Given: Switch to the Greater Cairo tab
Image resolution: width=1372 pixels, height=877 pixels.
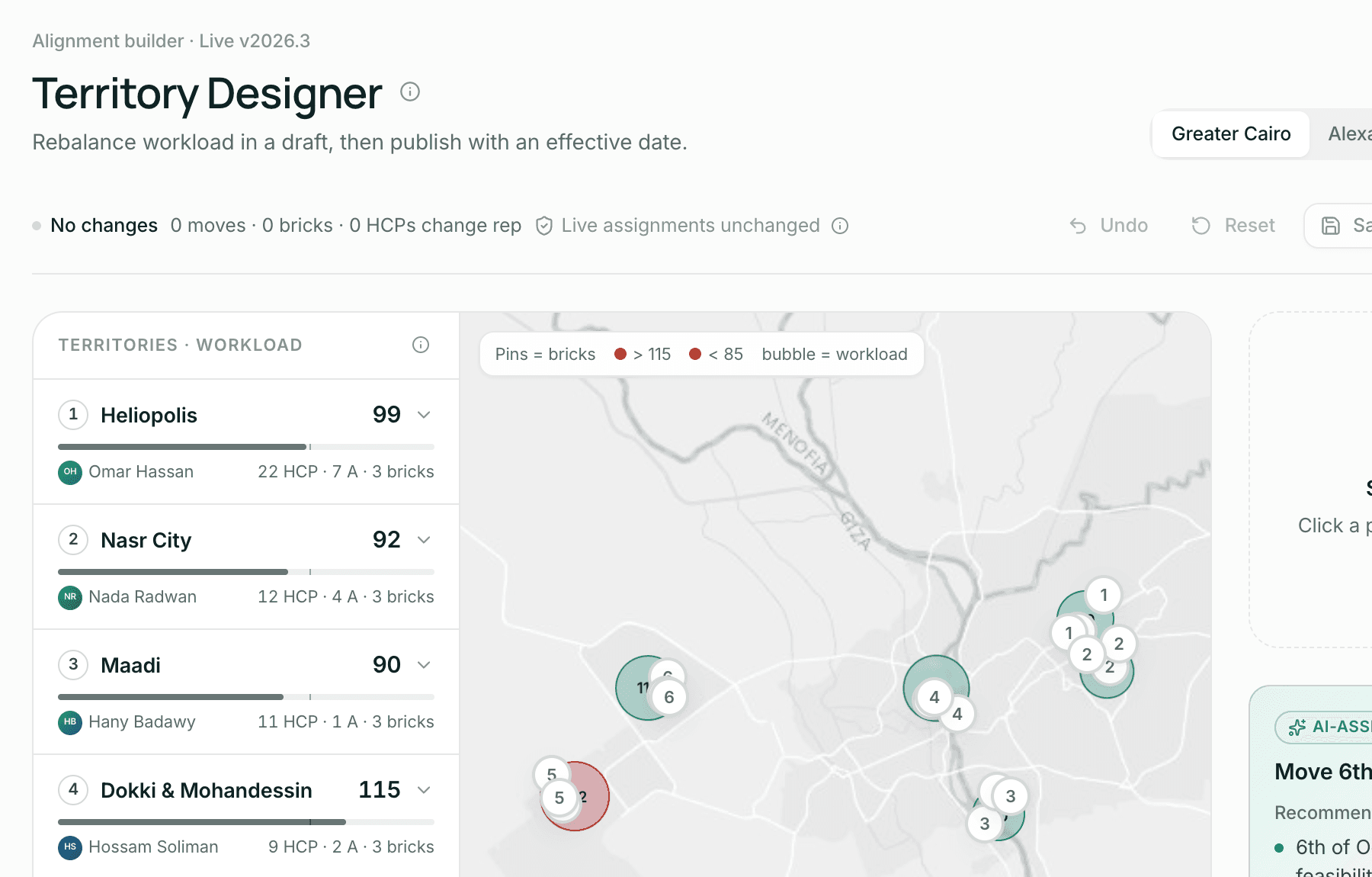Looking at the screenshot, I should (1231, 134).
